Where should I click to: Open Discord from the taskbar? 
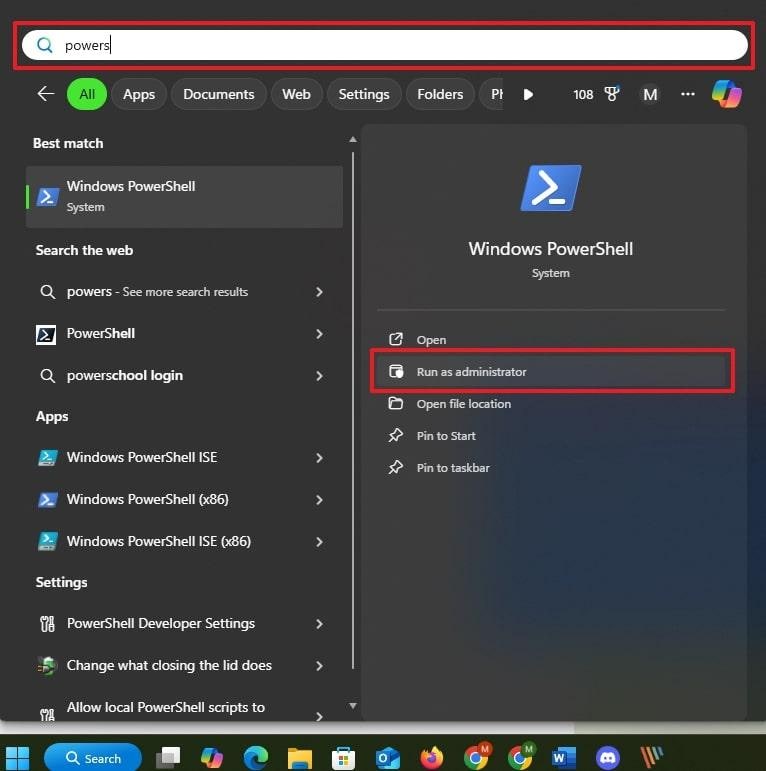(608, 758)
